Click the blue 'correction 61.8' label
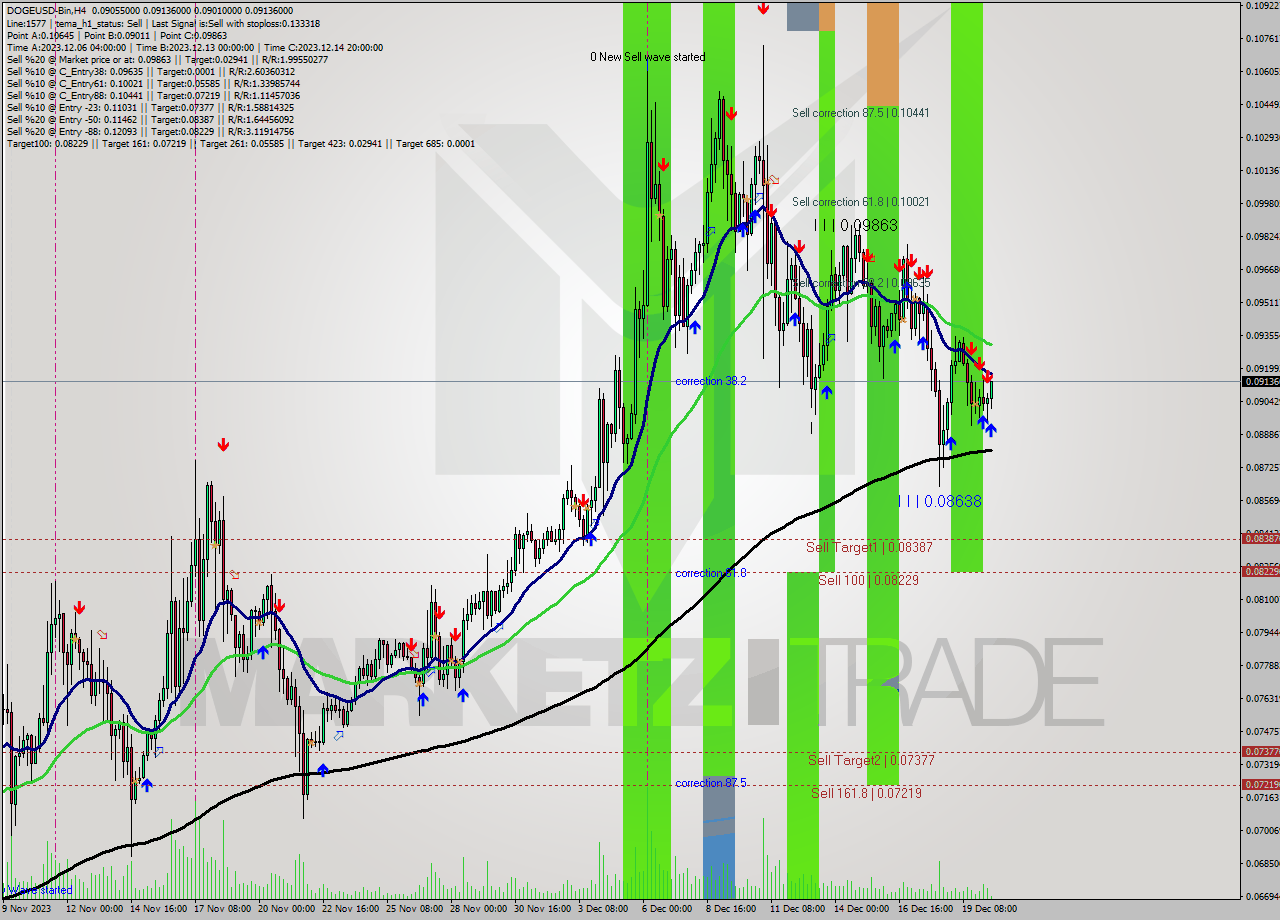This screenshot has width=1280, height=920. (711, 573)
